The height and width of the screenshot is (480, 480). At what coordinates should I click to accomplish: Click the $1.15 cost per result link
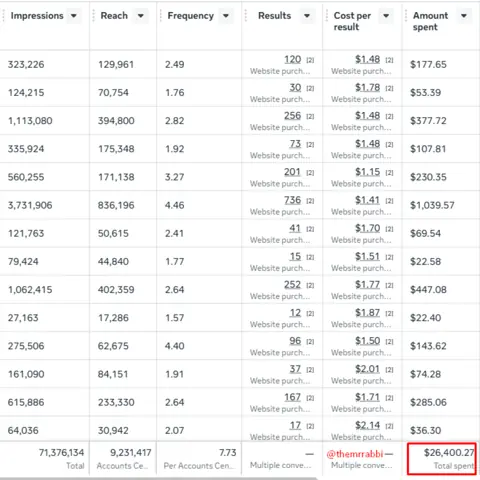pos(368,172)
